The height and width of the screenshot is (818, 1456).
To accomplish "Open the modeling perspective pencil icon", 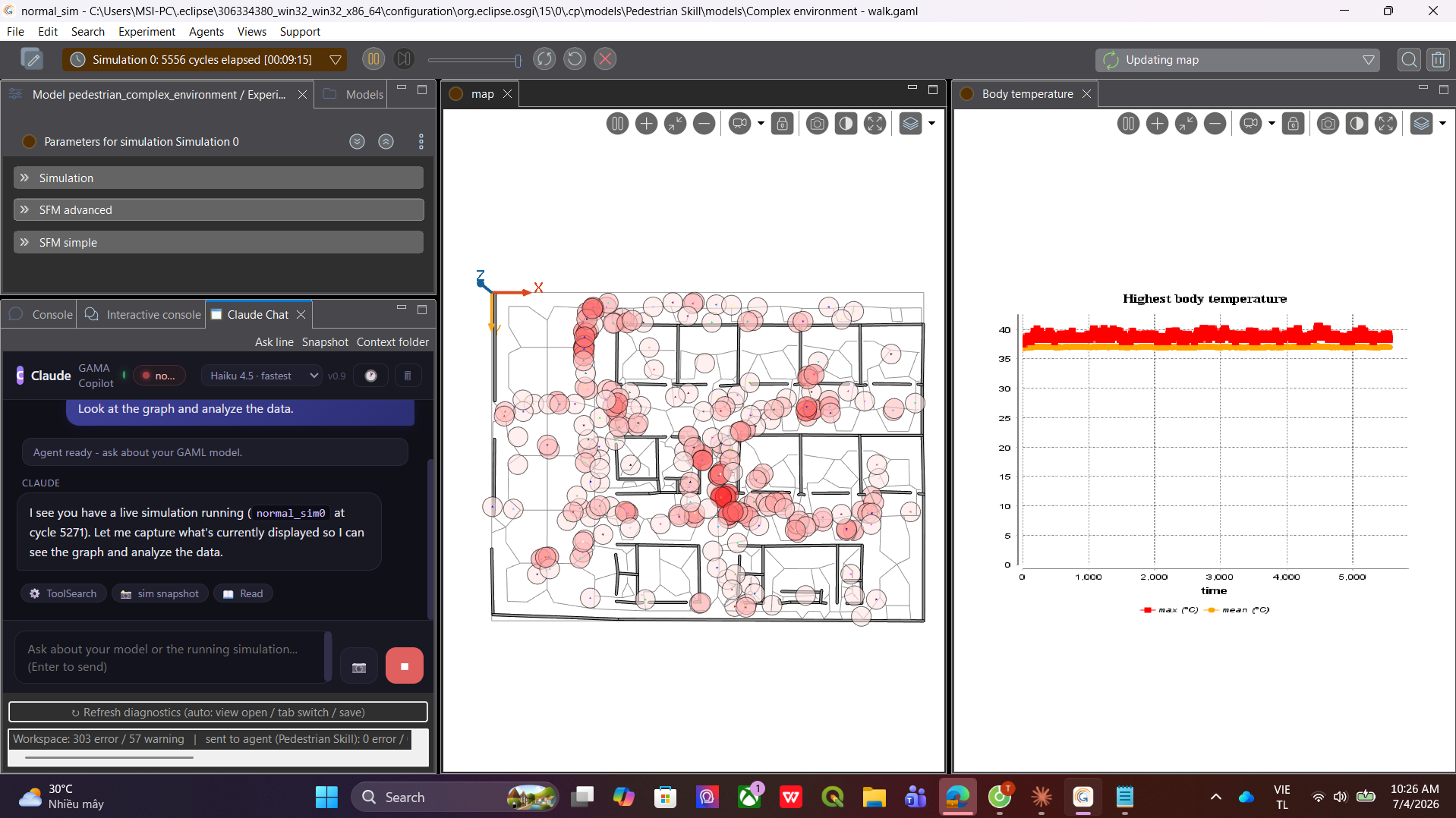I will [32, 59].
